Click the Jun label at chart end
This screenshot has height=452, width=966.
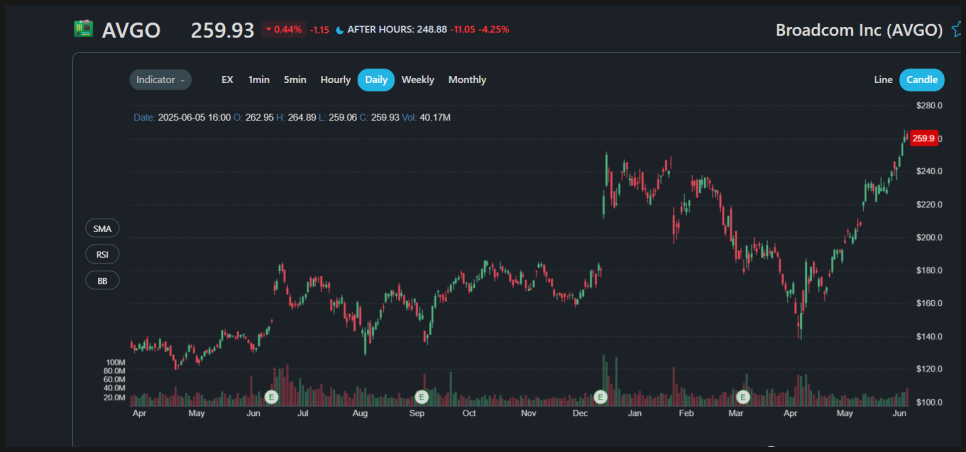click(899, 413)
